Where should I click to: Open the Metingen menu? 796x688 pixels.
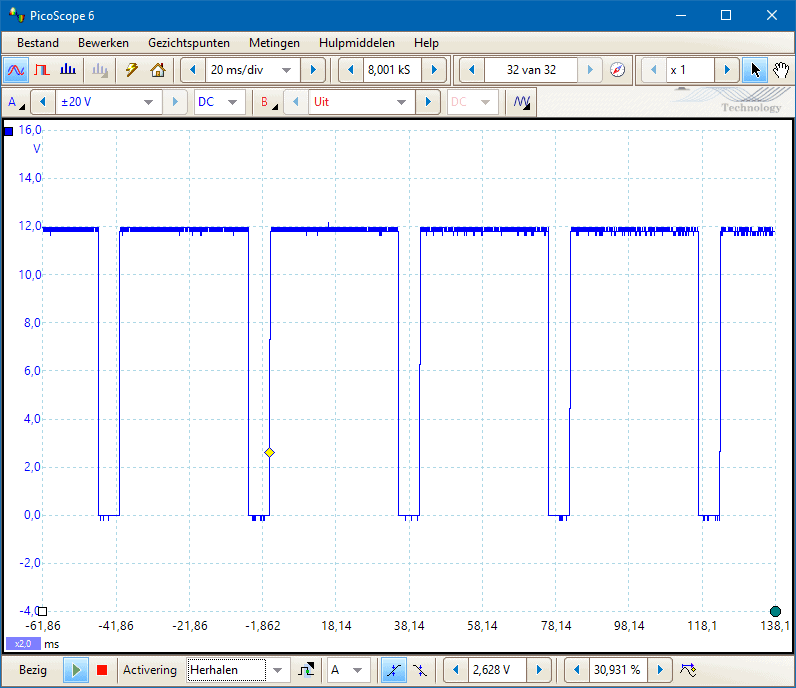pos(274,43)
